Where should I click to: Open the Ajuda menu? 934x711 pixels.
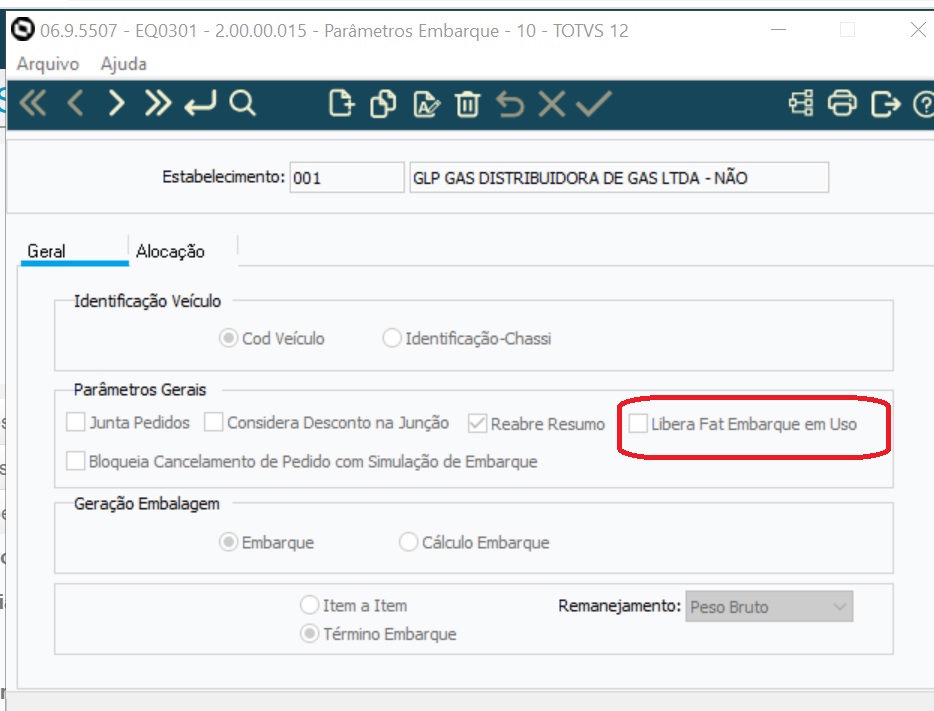click(124, 64)
